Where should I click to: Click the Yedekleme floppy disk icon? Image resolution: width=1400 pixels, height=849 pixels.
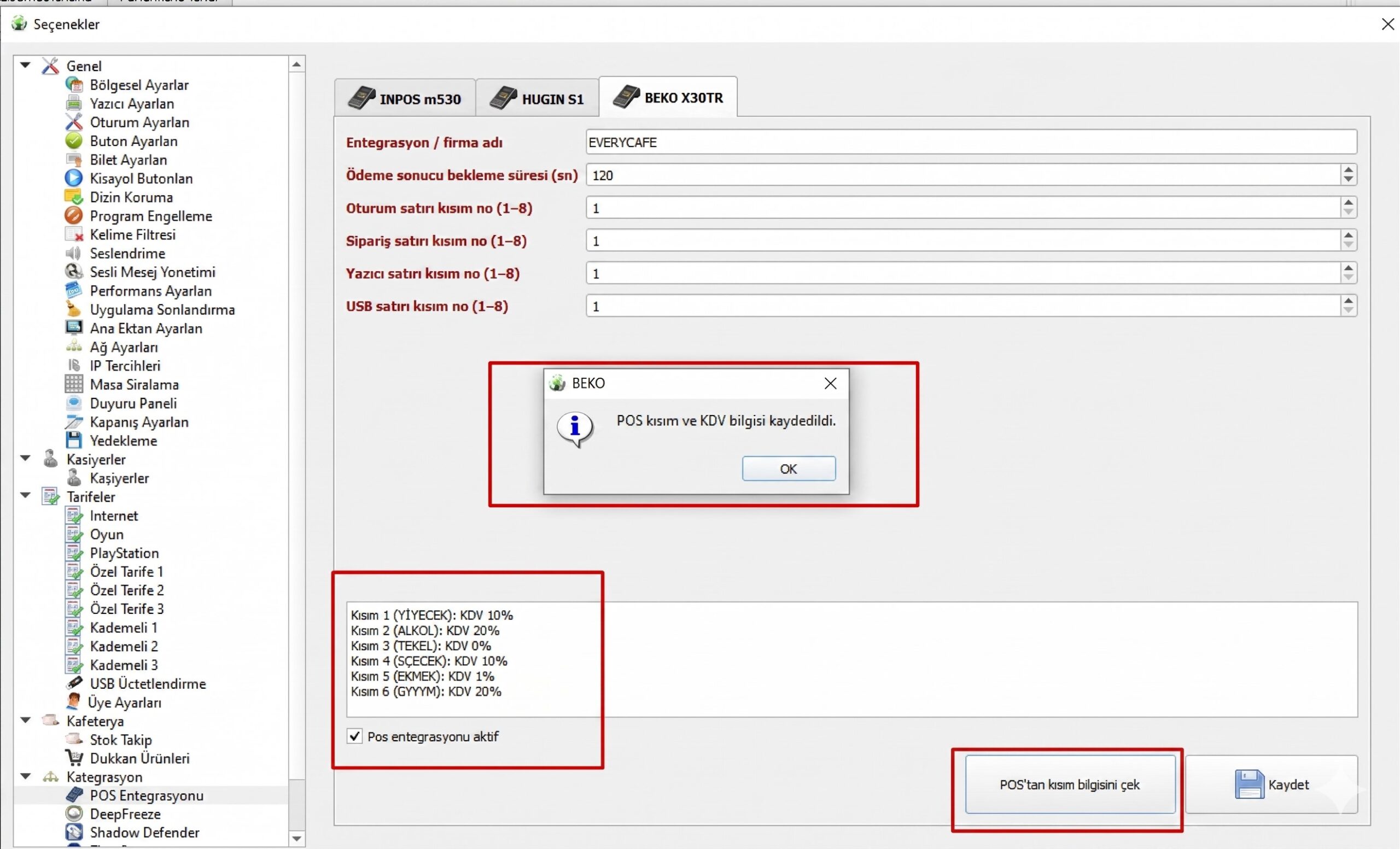[73, 440]
